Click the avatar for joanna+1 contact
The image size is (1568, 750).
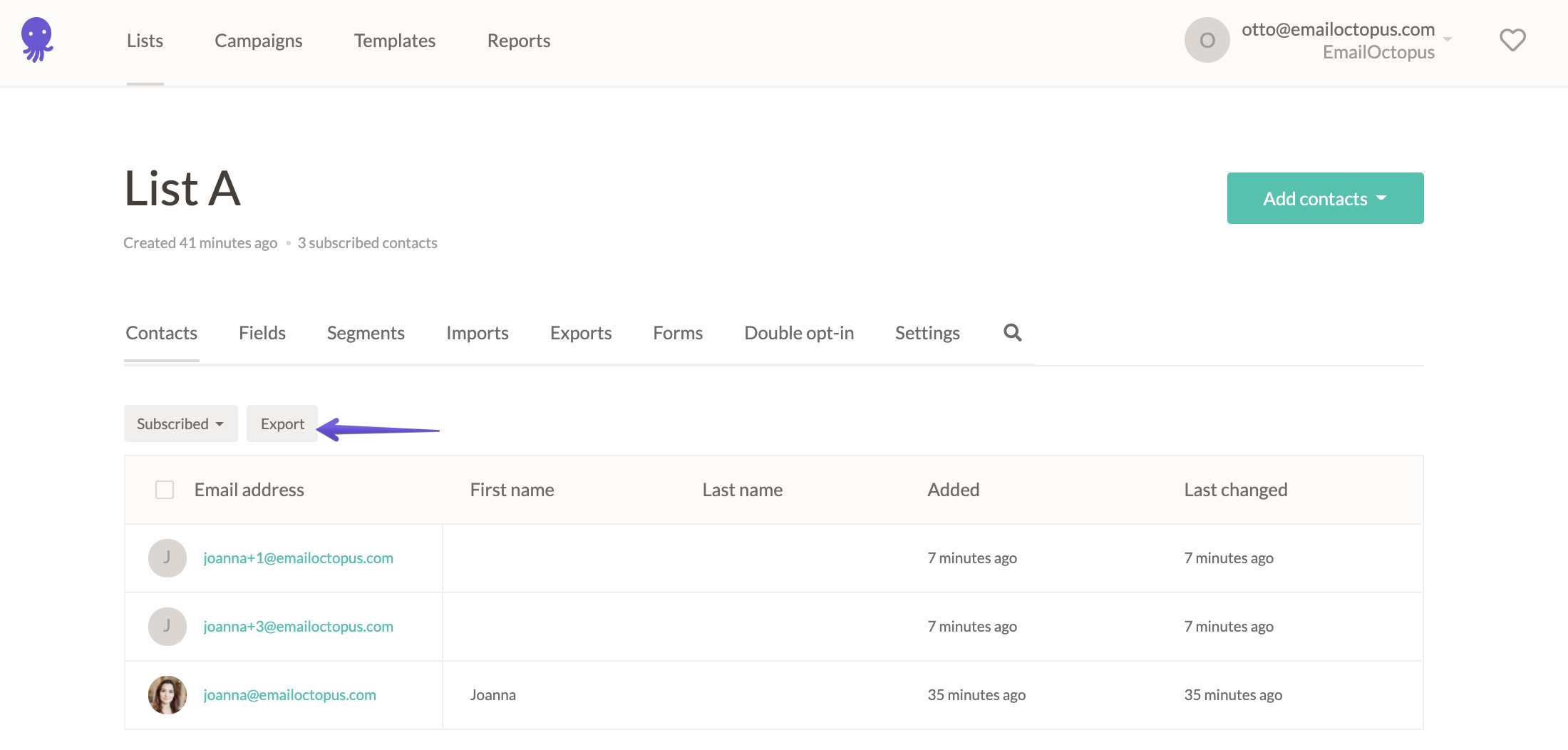tap(167, 558)
